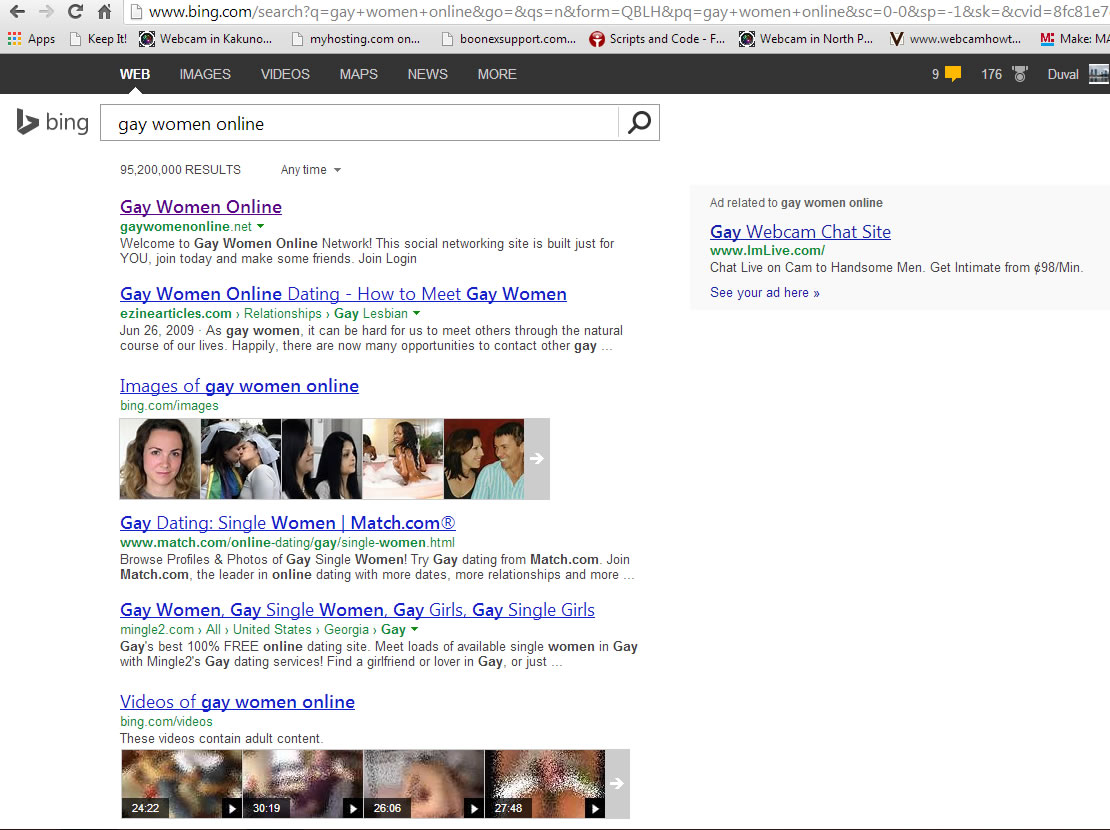The width and height of the screenshot is (1110, 830).
Task: Show more images with the right arrow
Action: click(x=537, y=458)
